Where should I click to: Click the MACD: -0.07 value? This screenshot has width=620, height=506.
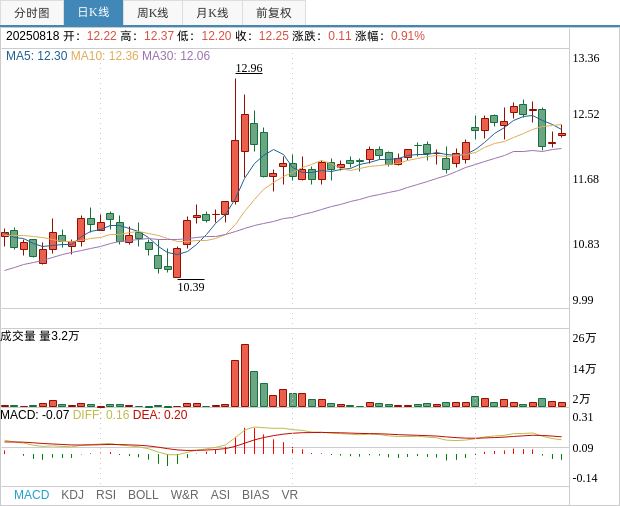(x=35, y=415)
